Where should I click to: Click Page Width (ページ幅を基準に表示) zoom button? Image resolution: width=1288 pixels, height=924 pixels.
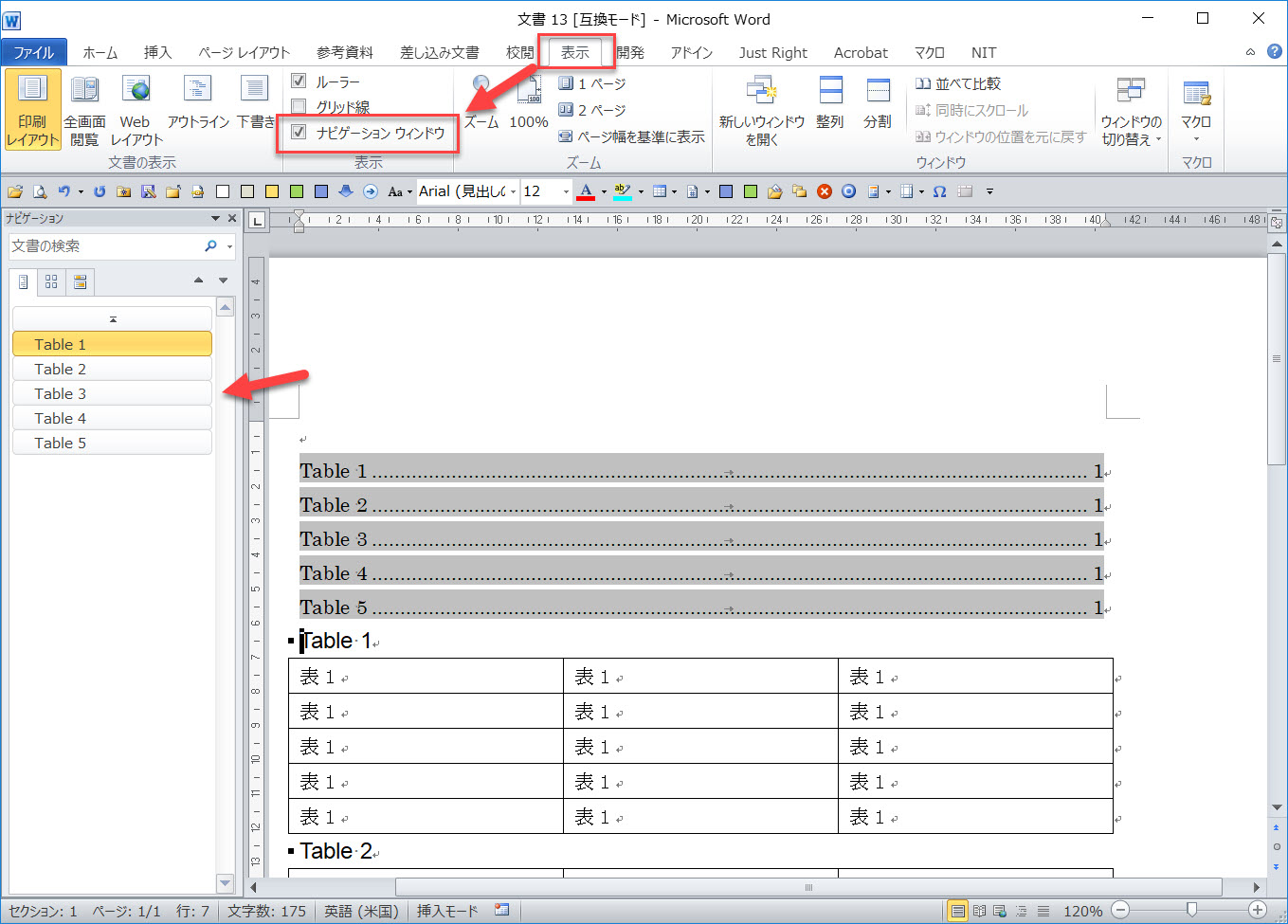click(x=631, y=136)
